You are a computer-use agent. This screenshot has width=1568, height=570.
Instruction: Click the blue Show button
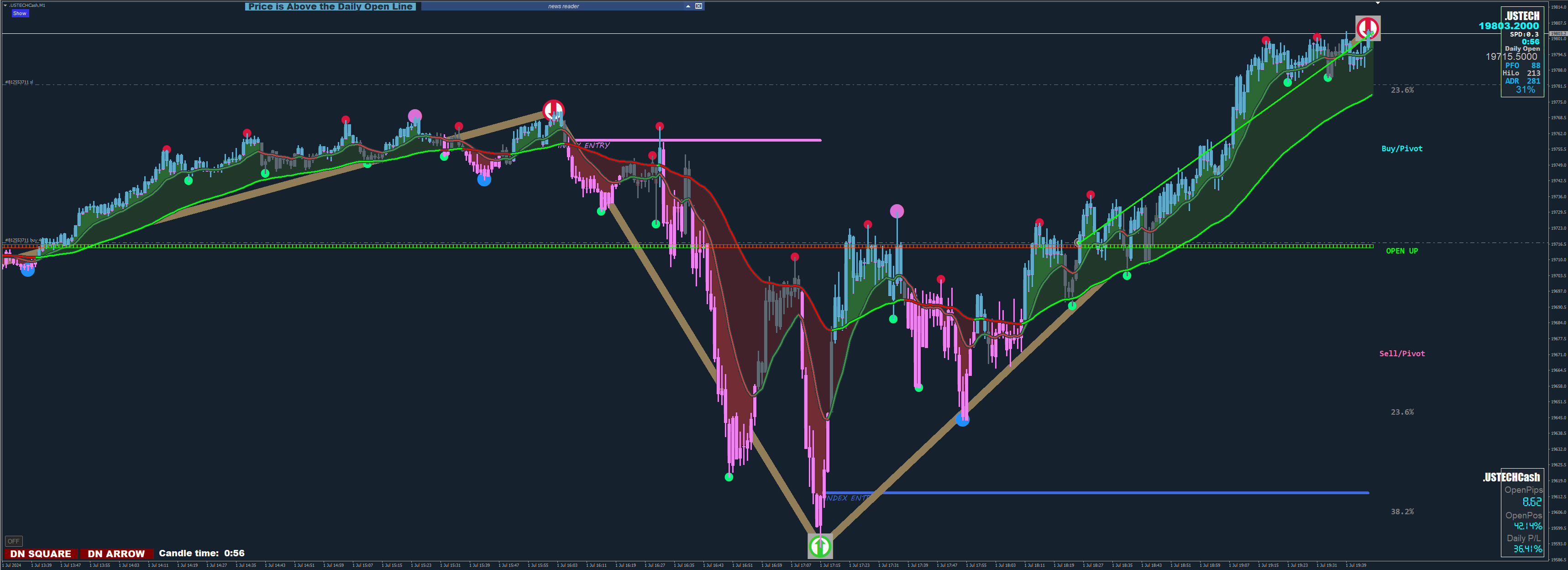pyautogui.click(x=20, y=13)
